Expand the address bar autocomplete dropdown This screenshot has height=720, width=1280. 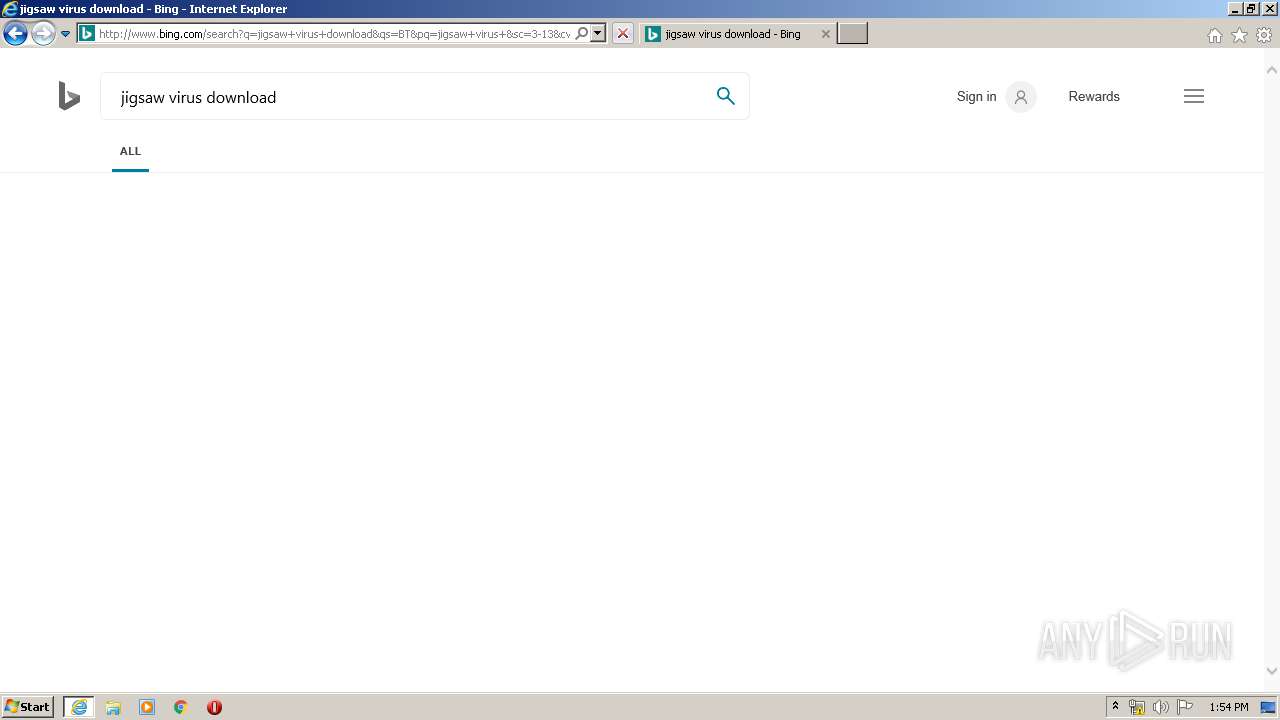(x=598, y=34)
